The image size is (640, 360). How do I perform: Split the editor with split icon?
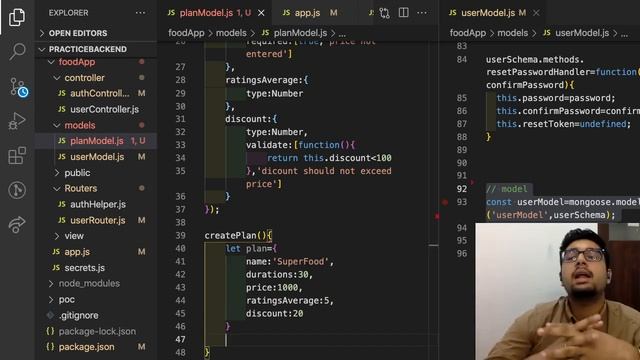403,13
